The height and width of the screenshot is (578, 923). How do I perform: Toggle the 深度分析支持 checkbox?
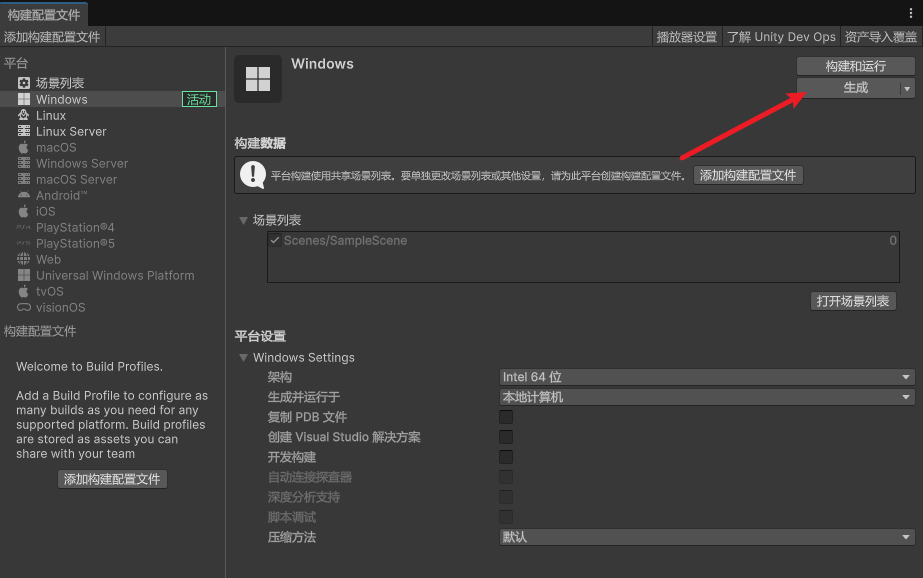click(506, 497)
